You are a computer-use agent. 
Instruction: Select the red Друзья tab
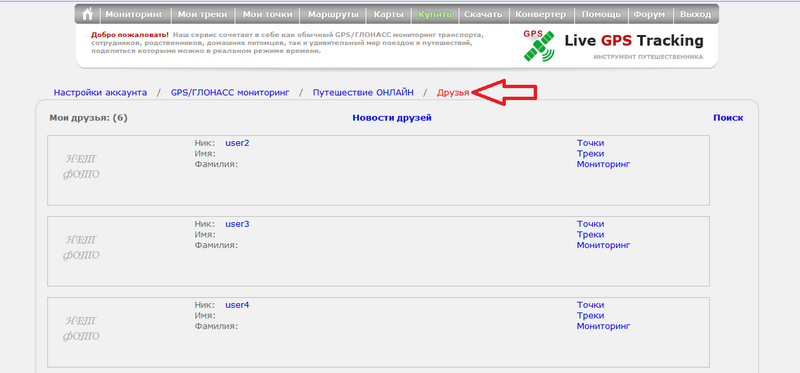(x=453, y=92)
